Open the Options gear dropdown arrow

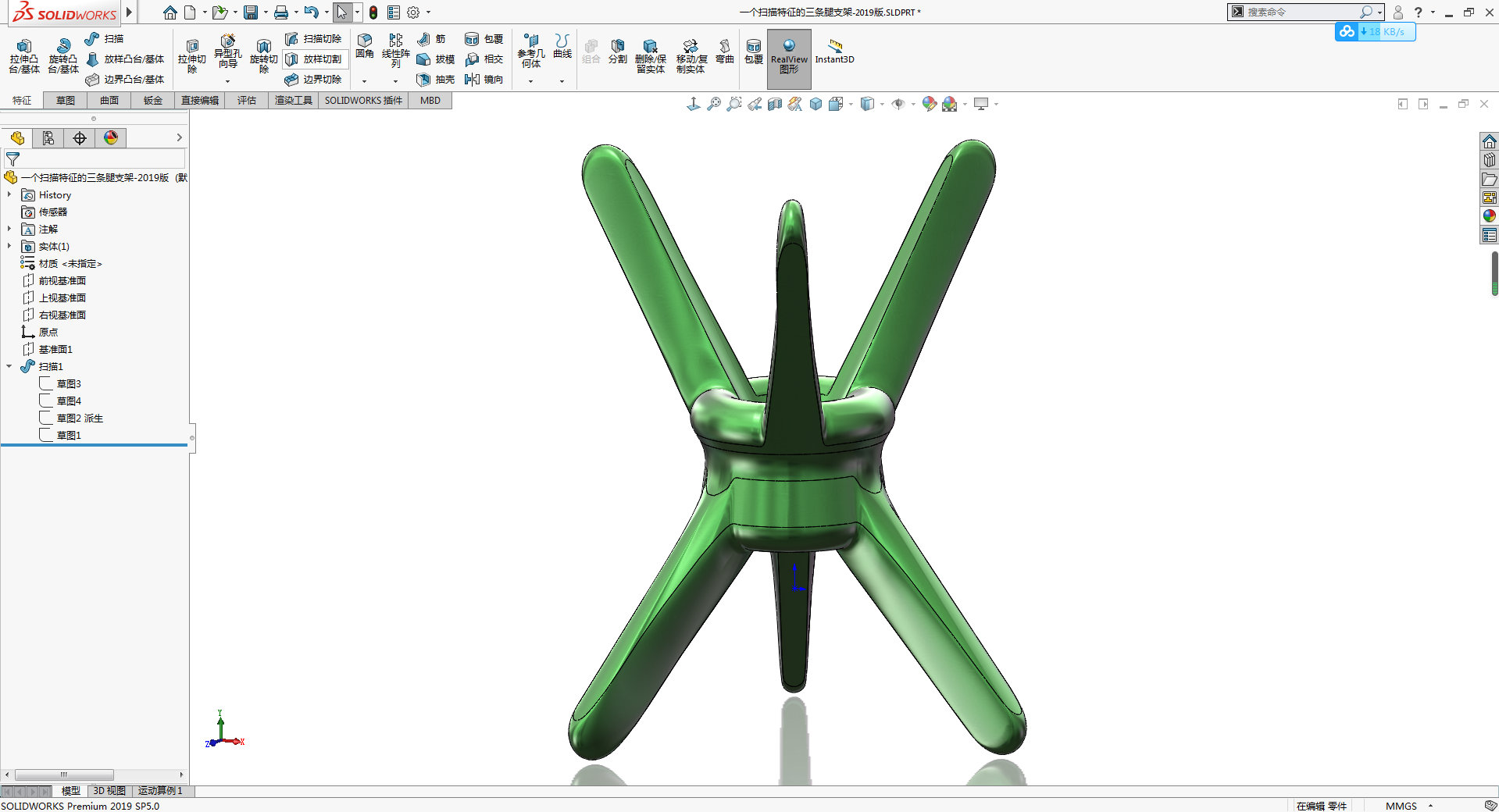428,12
